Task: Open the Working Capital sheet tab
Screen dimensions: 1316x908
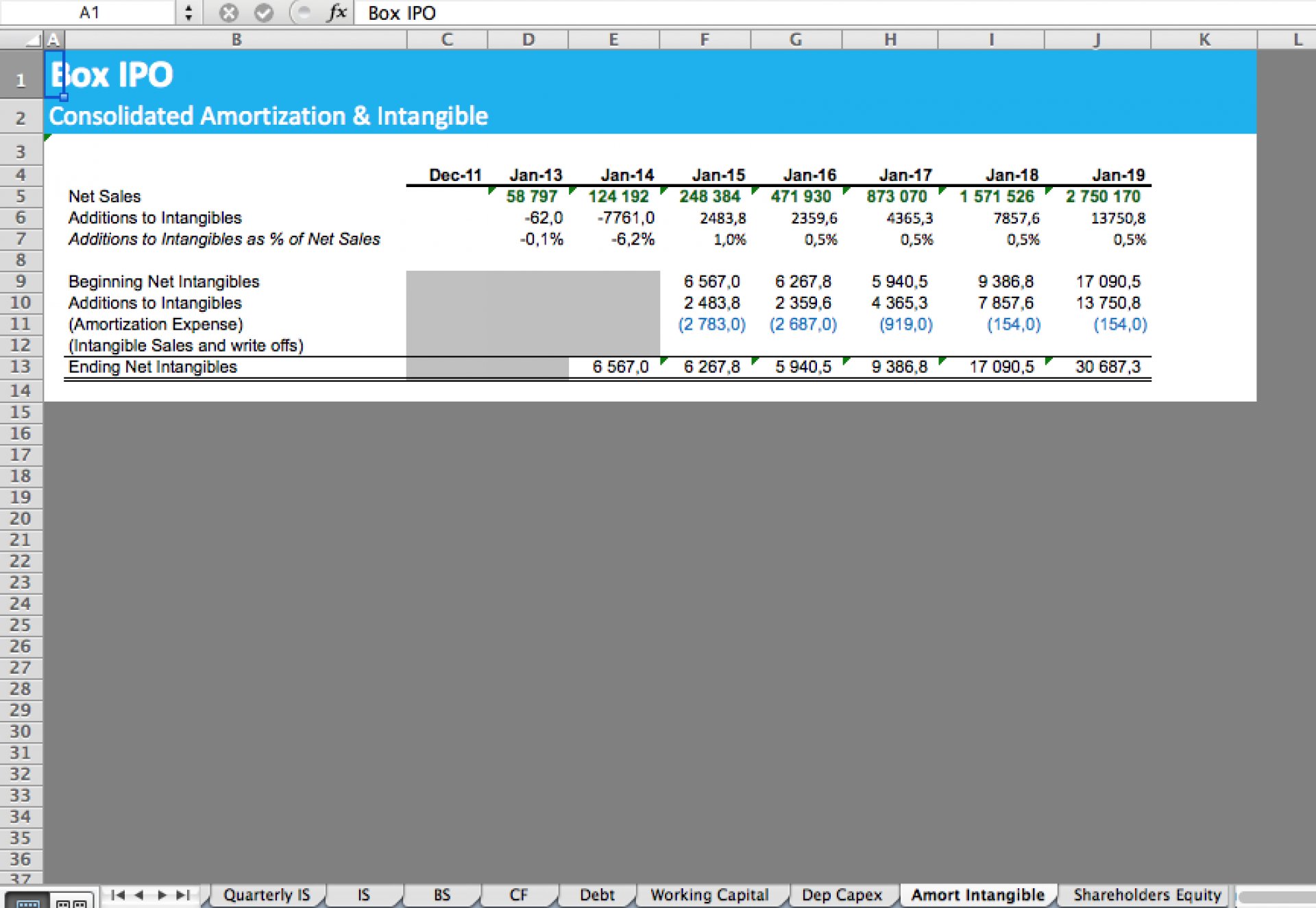Action: (x=709, y=895)
